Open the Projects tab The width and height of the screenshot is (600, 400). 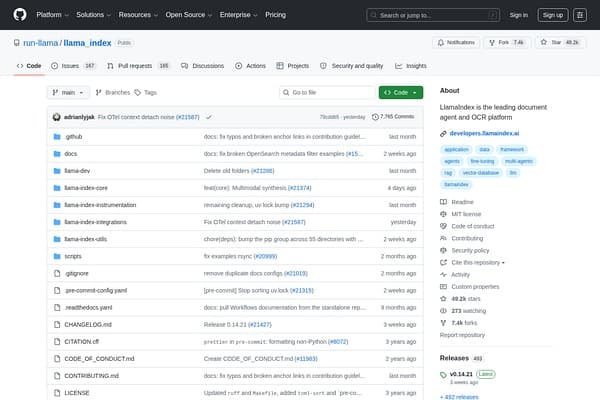[293, 66]
